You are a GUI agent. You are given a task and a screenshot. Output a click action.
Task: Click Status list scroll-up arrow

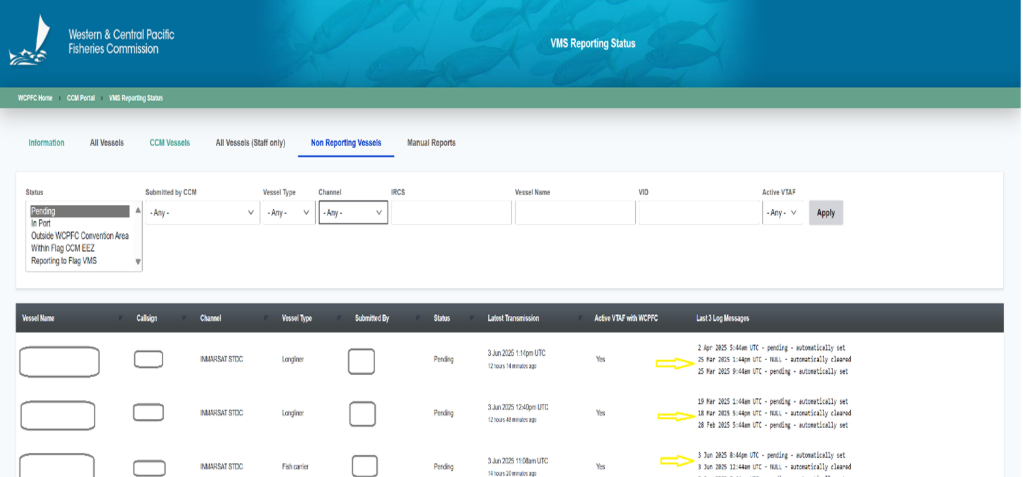(138, 211)
